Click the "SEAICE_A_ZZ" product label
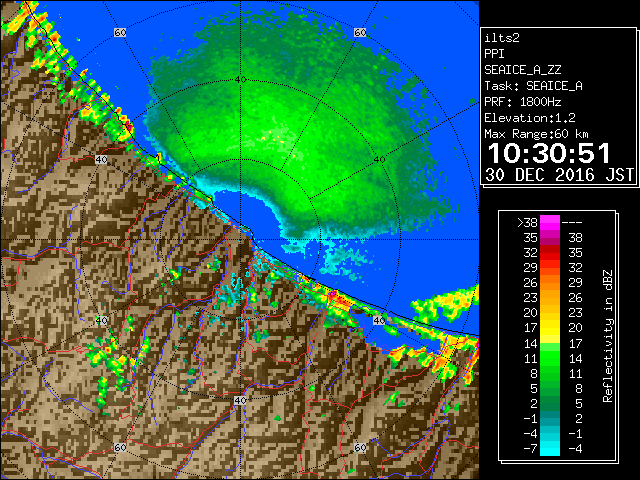 (x=522, y=70)
